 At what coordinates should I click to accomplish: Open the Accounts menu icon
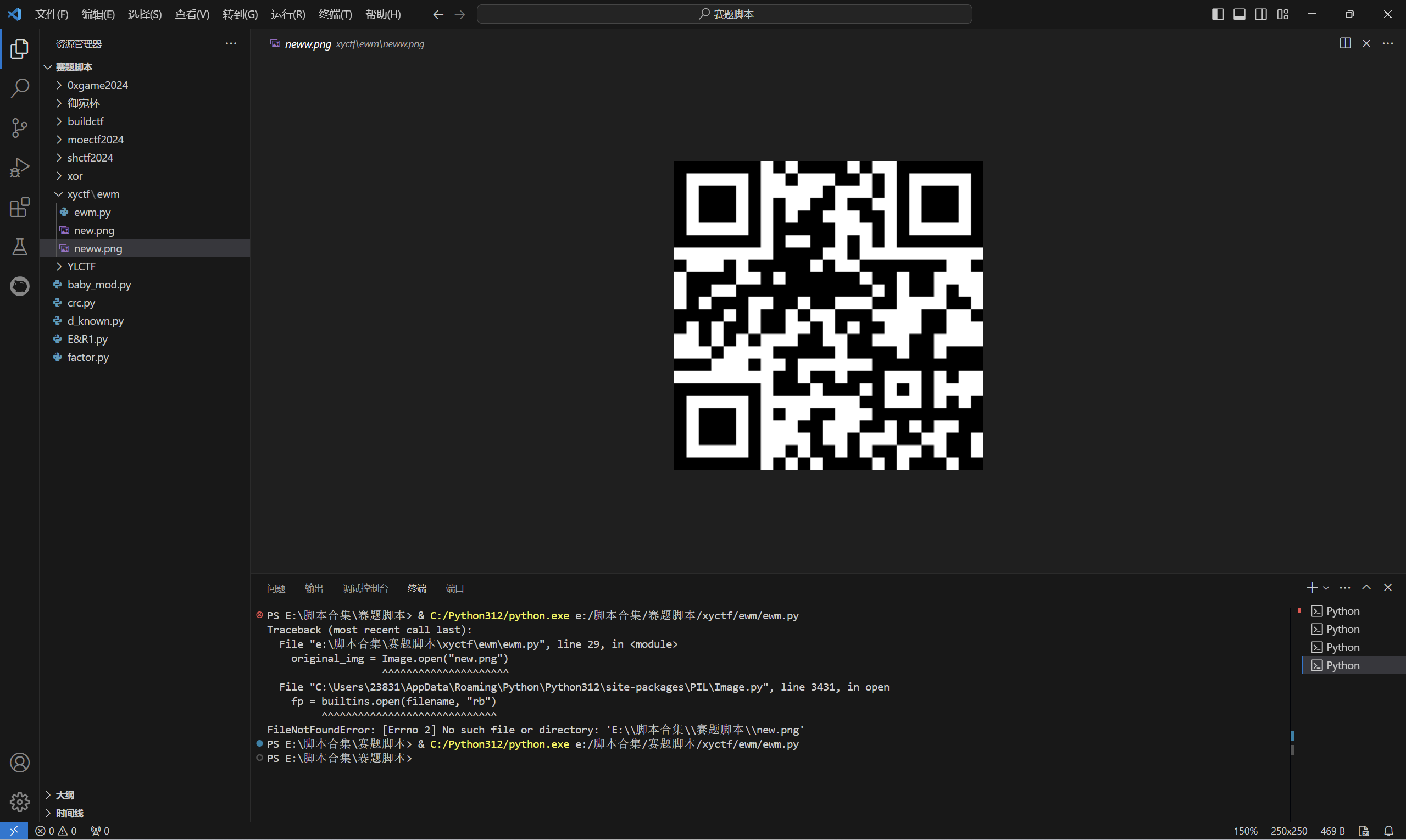[19, 763]
